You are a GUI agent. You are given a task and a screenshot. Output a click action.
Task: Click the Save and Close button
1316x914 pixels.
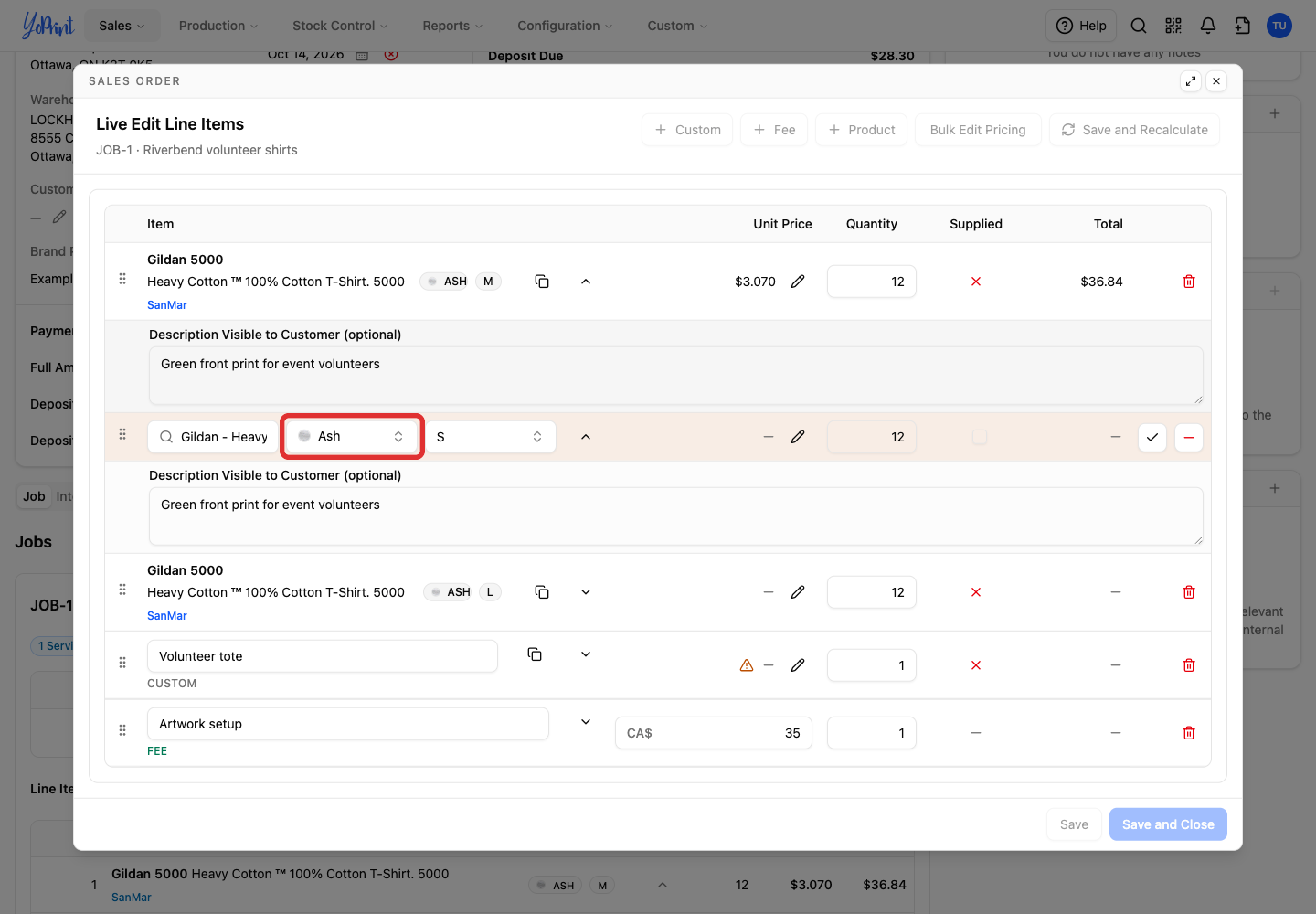click(x=1168, y=824)
